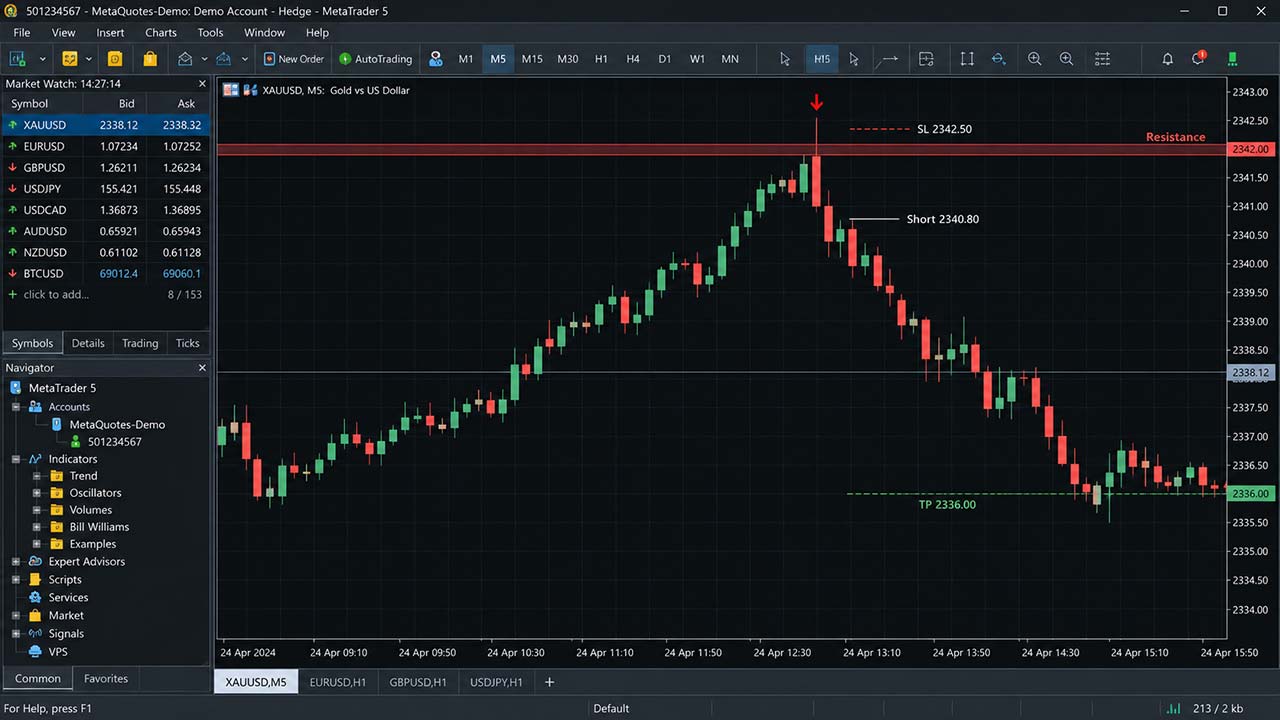The image size is (1280, 720).
Task: Switch to Details tab in Market Watch
Action: (x=88, y=343)
